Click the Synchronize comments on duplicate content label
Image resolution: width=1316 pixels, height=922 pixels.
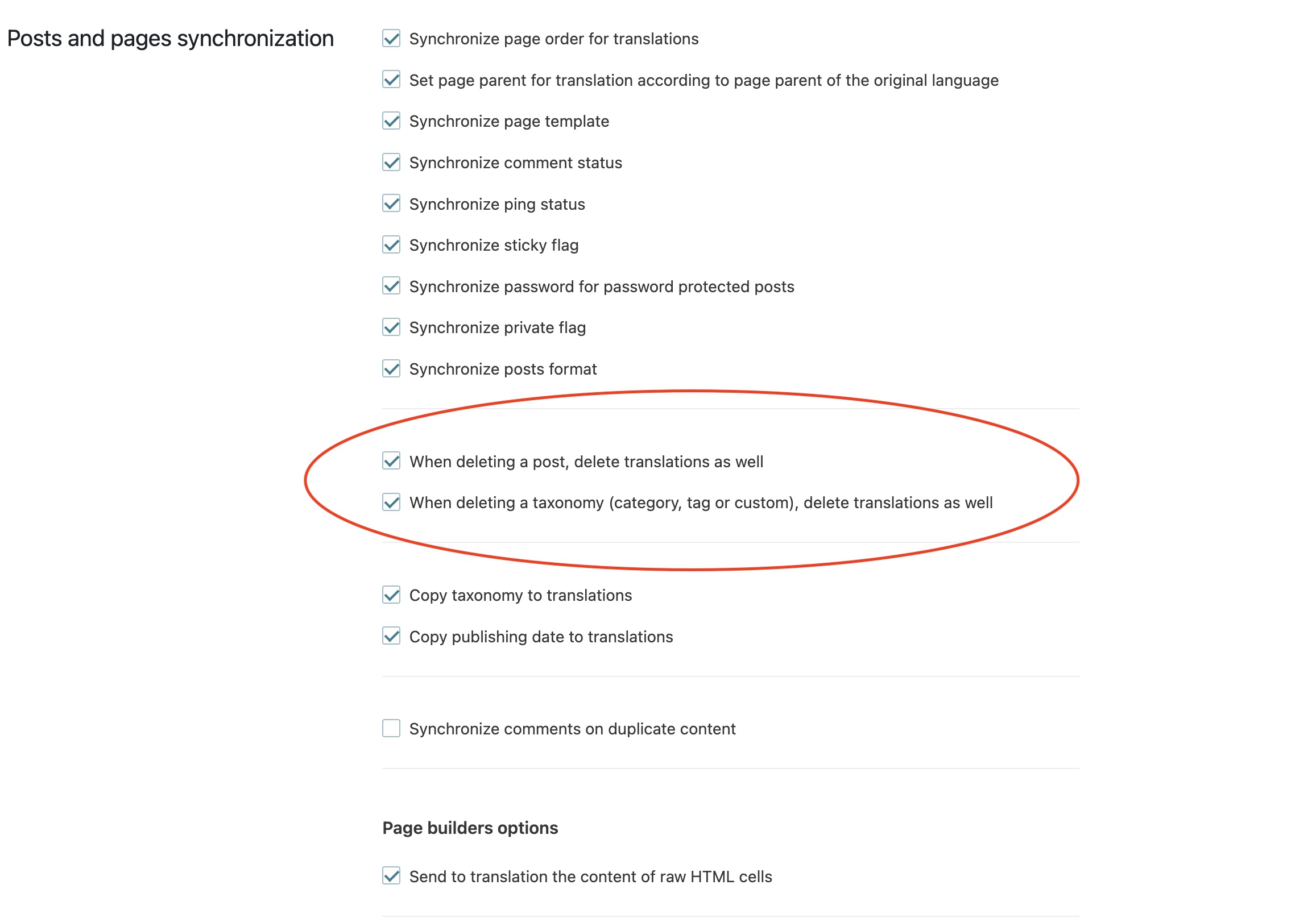click(572, 729)
